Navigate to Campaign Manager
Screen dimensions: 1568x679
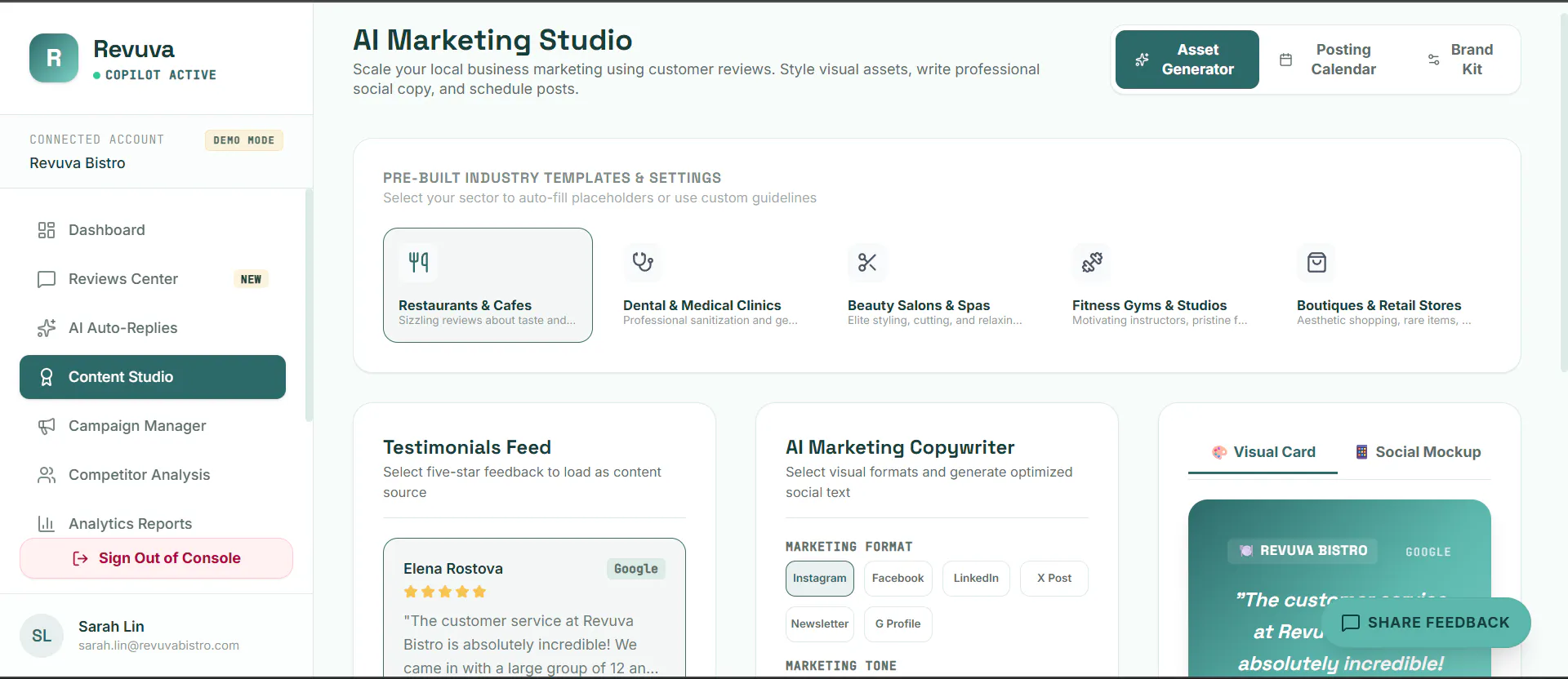coord(153,426)
